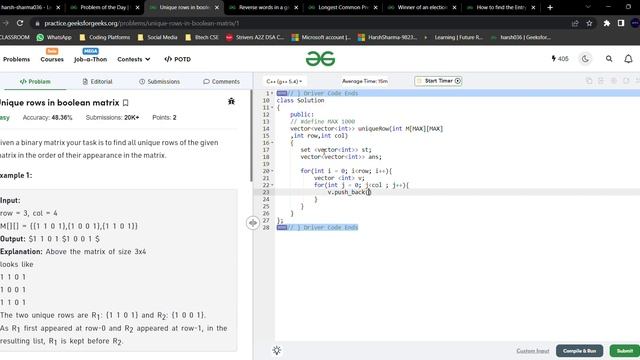Open POTD nav link
The width and height of the screenshot is (640, 360).
coord(178,59)
